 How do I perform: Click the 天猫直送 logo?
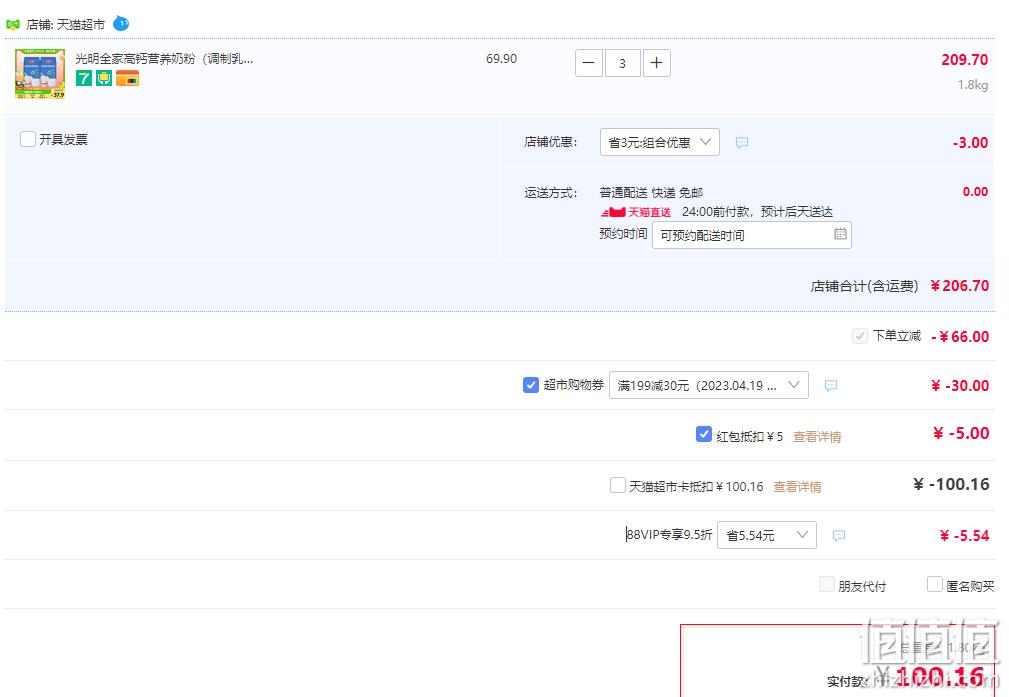tap(636, 212)
